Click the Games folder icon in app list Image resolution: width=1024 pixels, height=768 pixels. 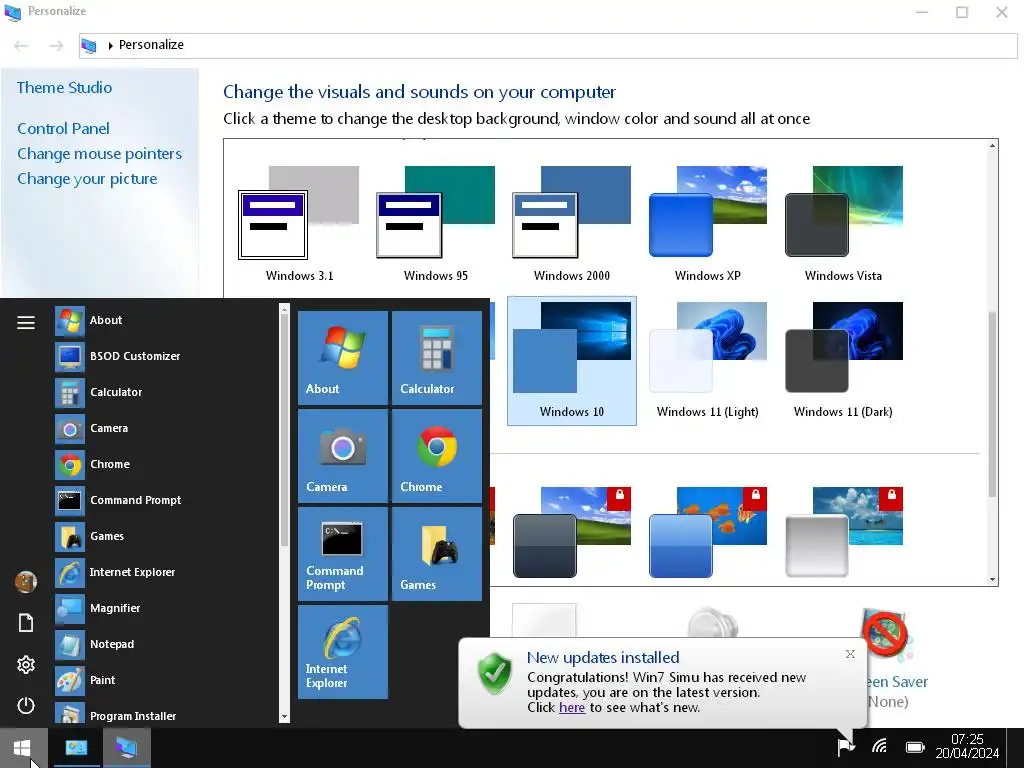click(70, 536)
